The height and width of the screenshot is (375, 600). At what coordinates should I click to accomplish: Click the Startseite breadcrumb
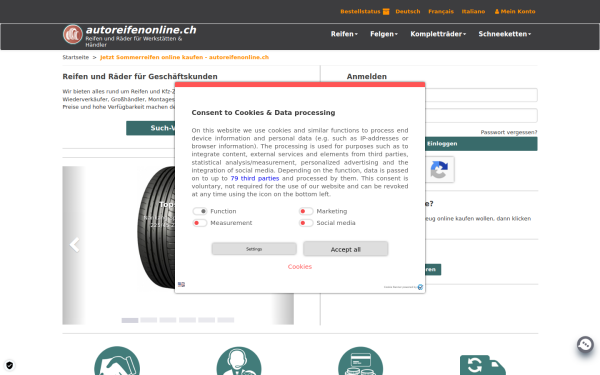pos(76,57)
